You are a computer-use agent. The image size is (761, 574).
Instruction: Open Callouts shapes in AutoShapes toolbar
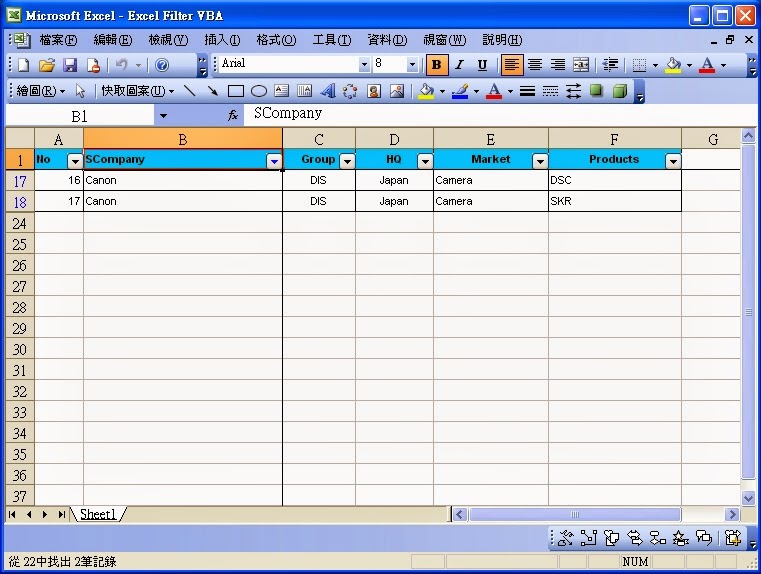[x=704, y=538]
